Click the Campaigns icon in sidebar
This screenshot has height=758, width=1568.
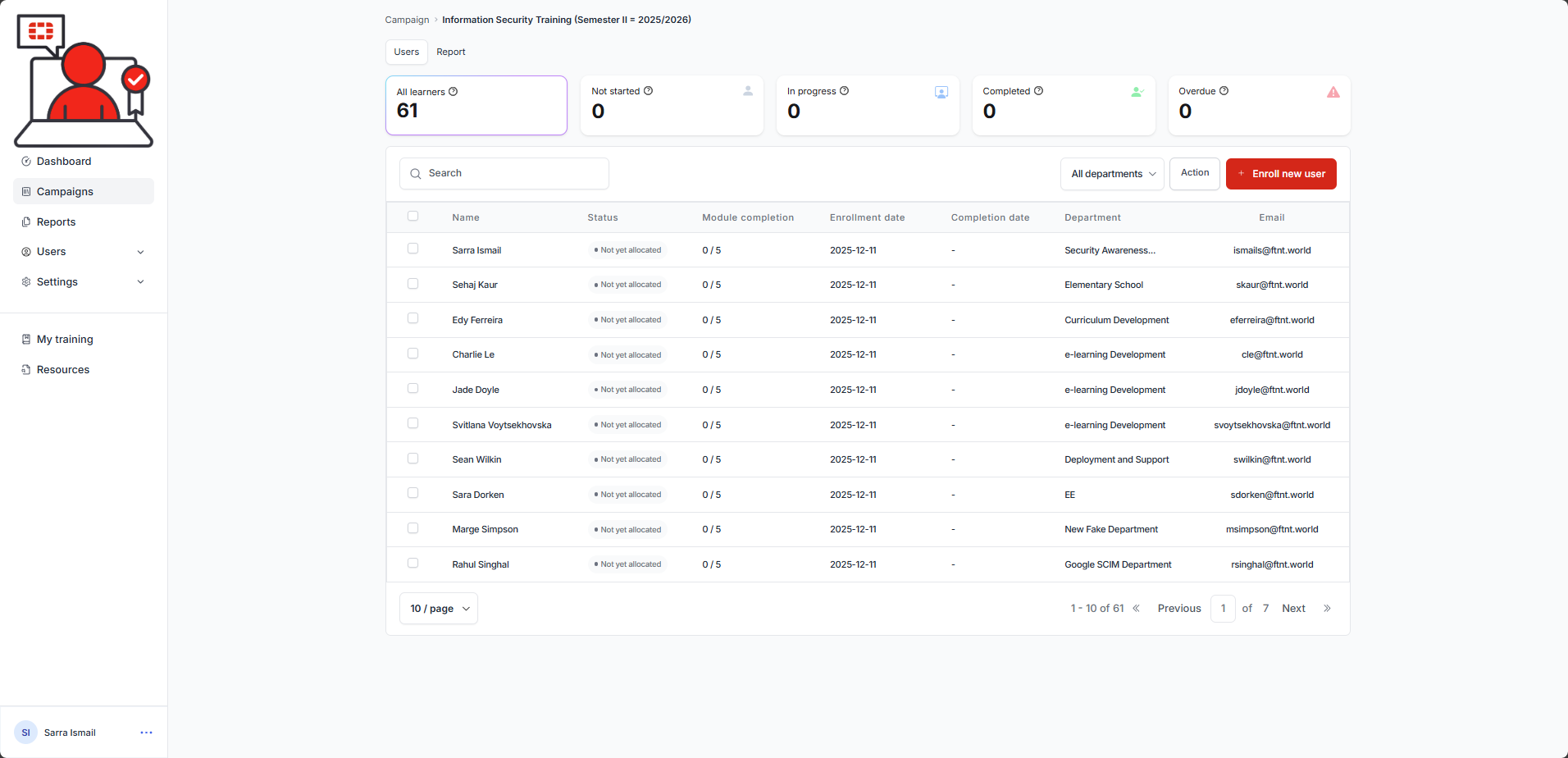point(26,192)
